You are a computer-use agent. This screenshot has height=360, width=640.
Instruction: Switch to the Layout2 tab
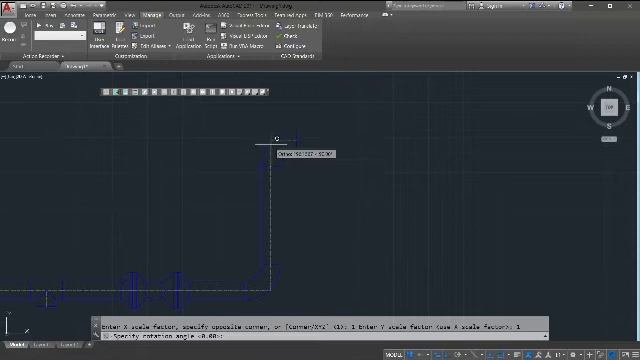[x=68, y=345]
